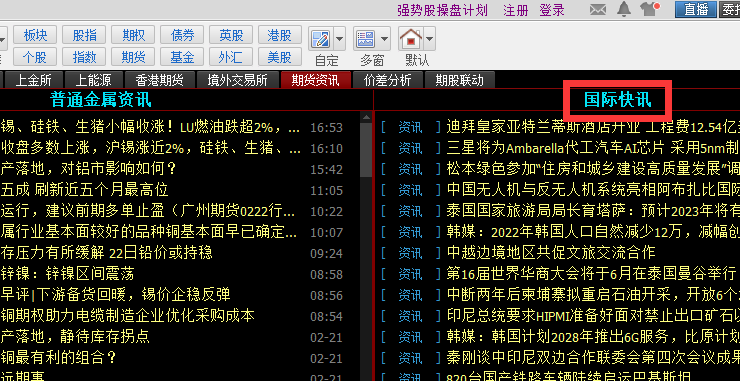Expand the 自定 dropdown arrow

(339, 39)
